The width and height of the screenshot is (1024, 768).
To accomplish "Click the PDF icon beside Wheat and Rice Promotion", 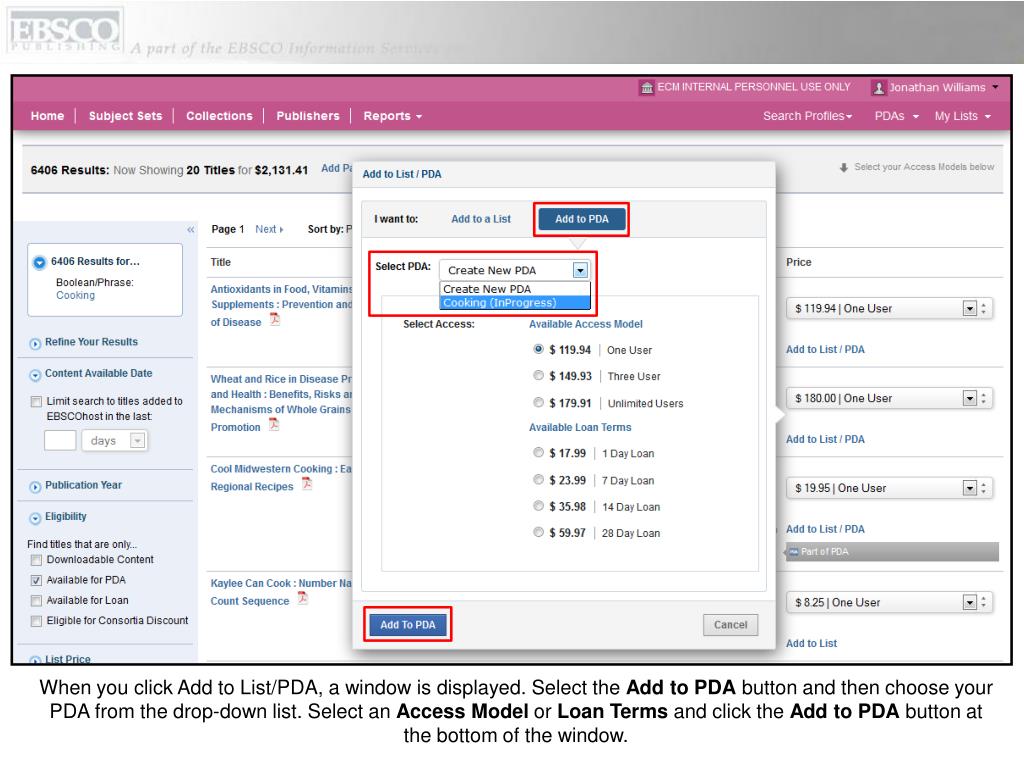I will pyautogui.click(x=274, y=424).
